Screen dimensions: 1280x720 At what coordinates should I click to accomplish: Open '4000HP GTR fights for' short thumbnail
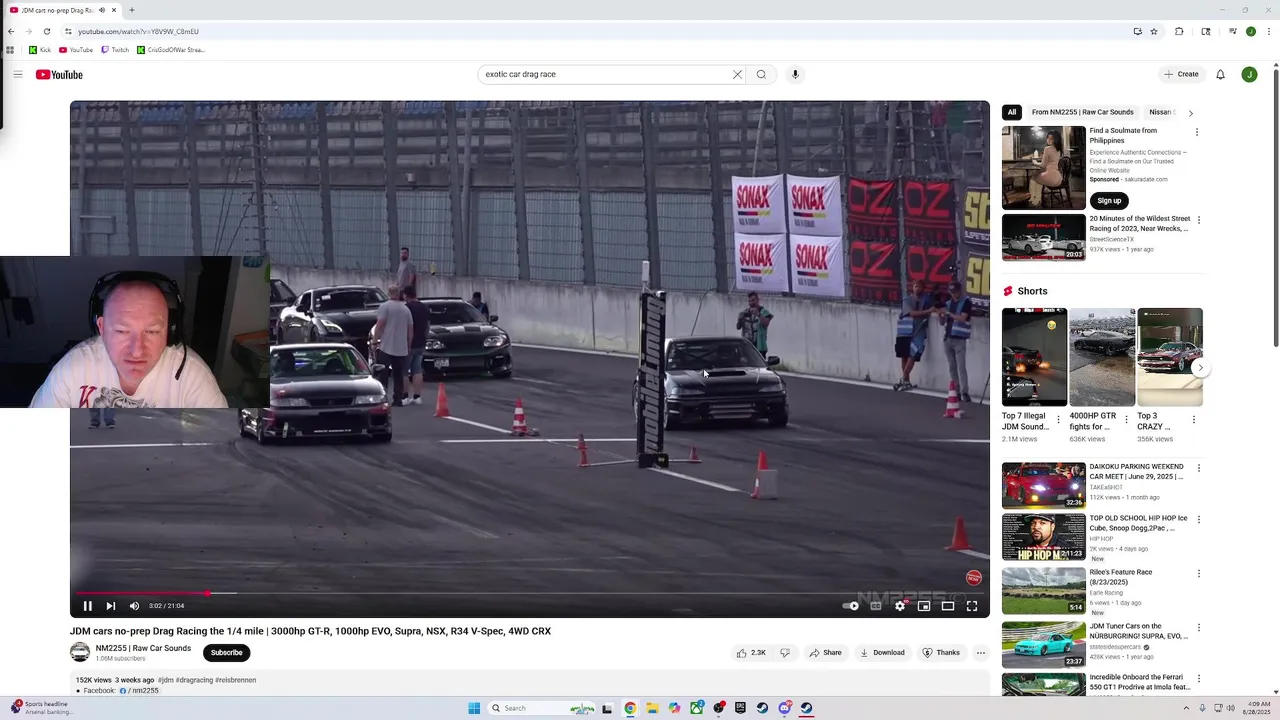[x=1102, y=357]
